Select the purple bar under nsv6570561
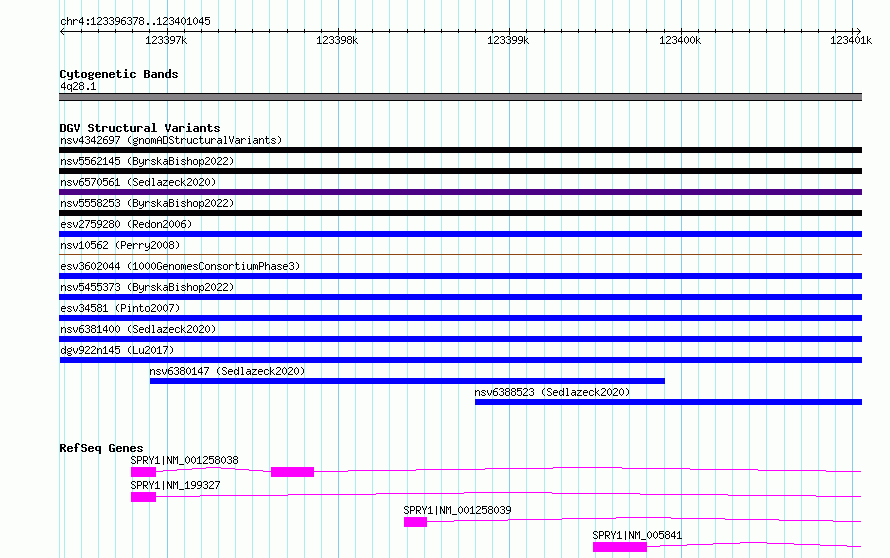The height and width of the screenshot is (558, 890). (x=460, y=192)
